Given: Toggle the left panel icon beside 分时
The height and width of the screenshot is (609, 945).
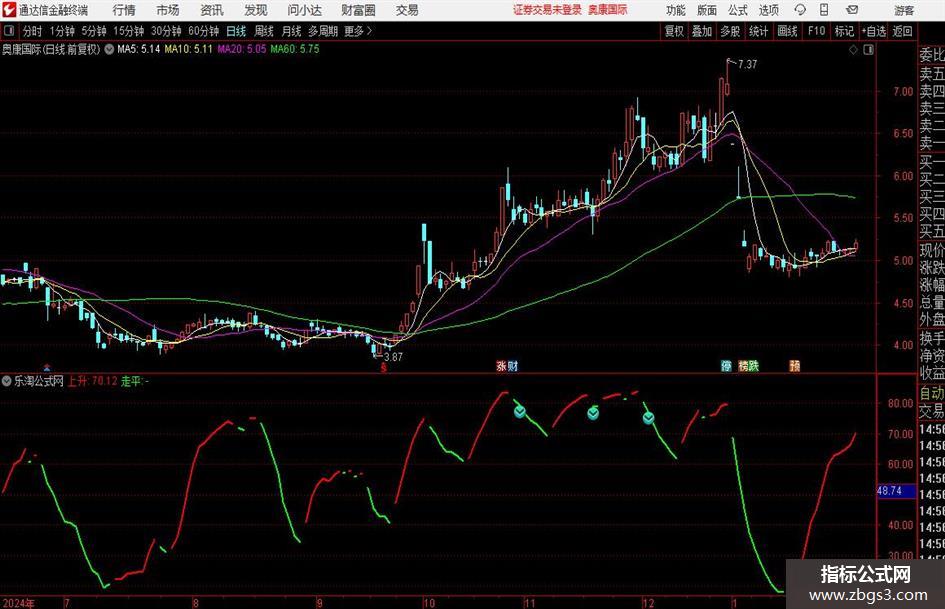Looking at the screenshot, I should pos(9,31).
